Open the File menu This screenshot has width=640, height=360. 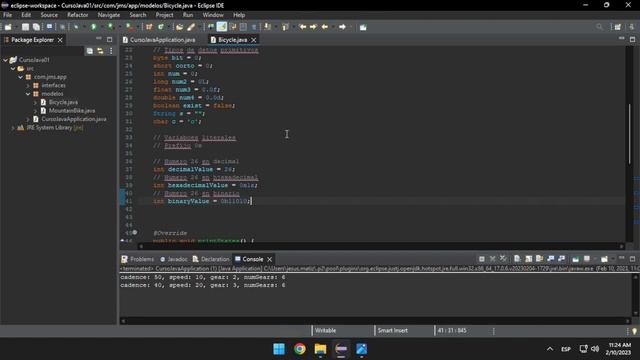pos(7,15)
